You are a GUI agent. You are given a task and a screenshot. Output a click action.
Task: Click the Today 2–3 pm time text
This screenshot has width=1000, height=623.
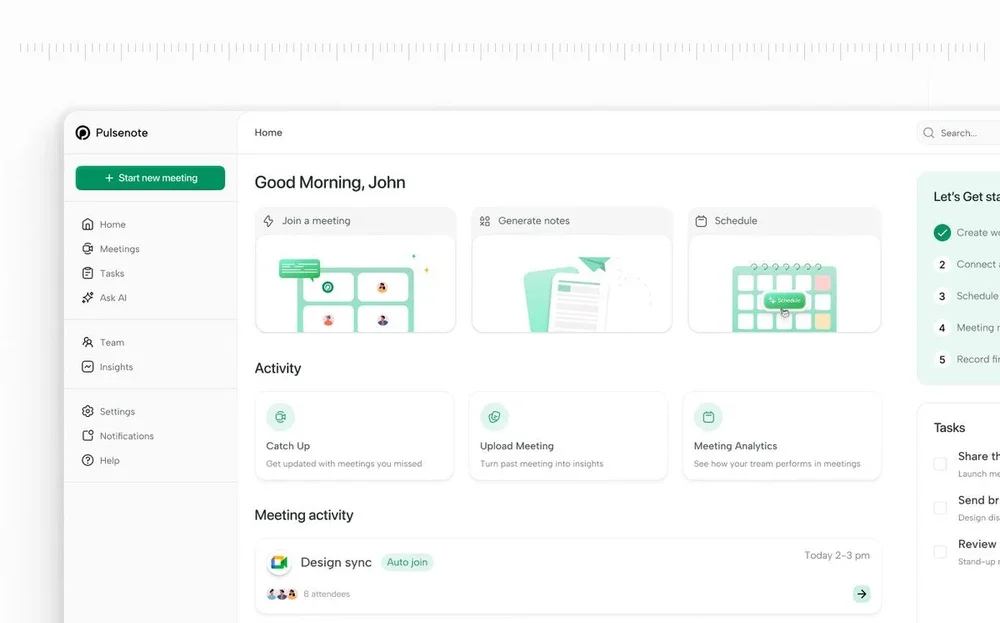coord(837,555)
